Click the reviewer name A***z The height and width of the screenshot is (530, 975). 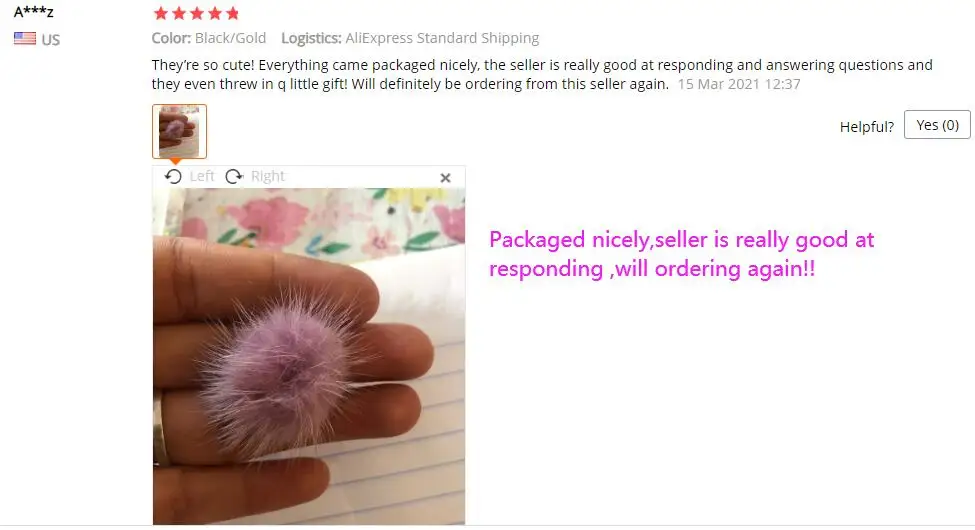(34, 11)
